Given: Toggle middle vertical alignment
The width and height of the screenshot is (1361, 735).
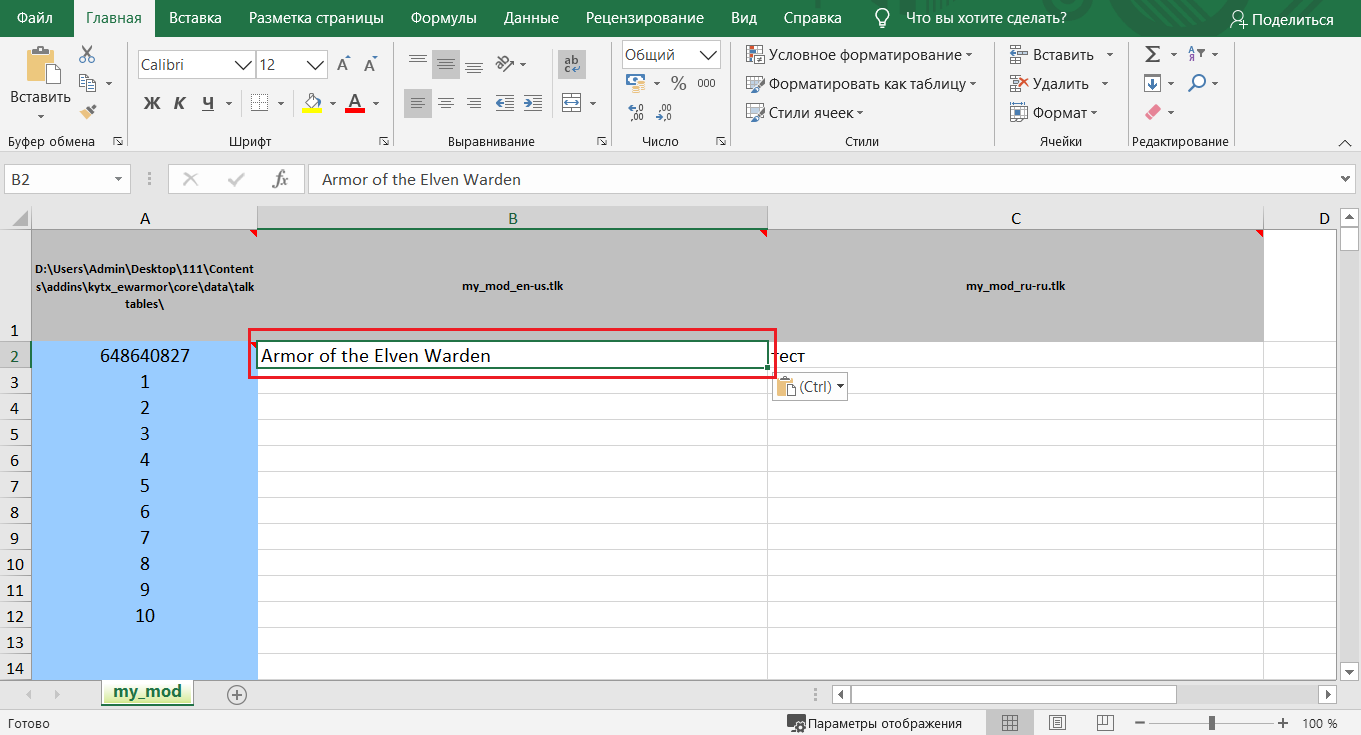Looking at the screenshot, I should coord(446,64).
